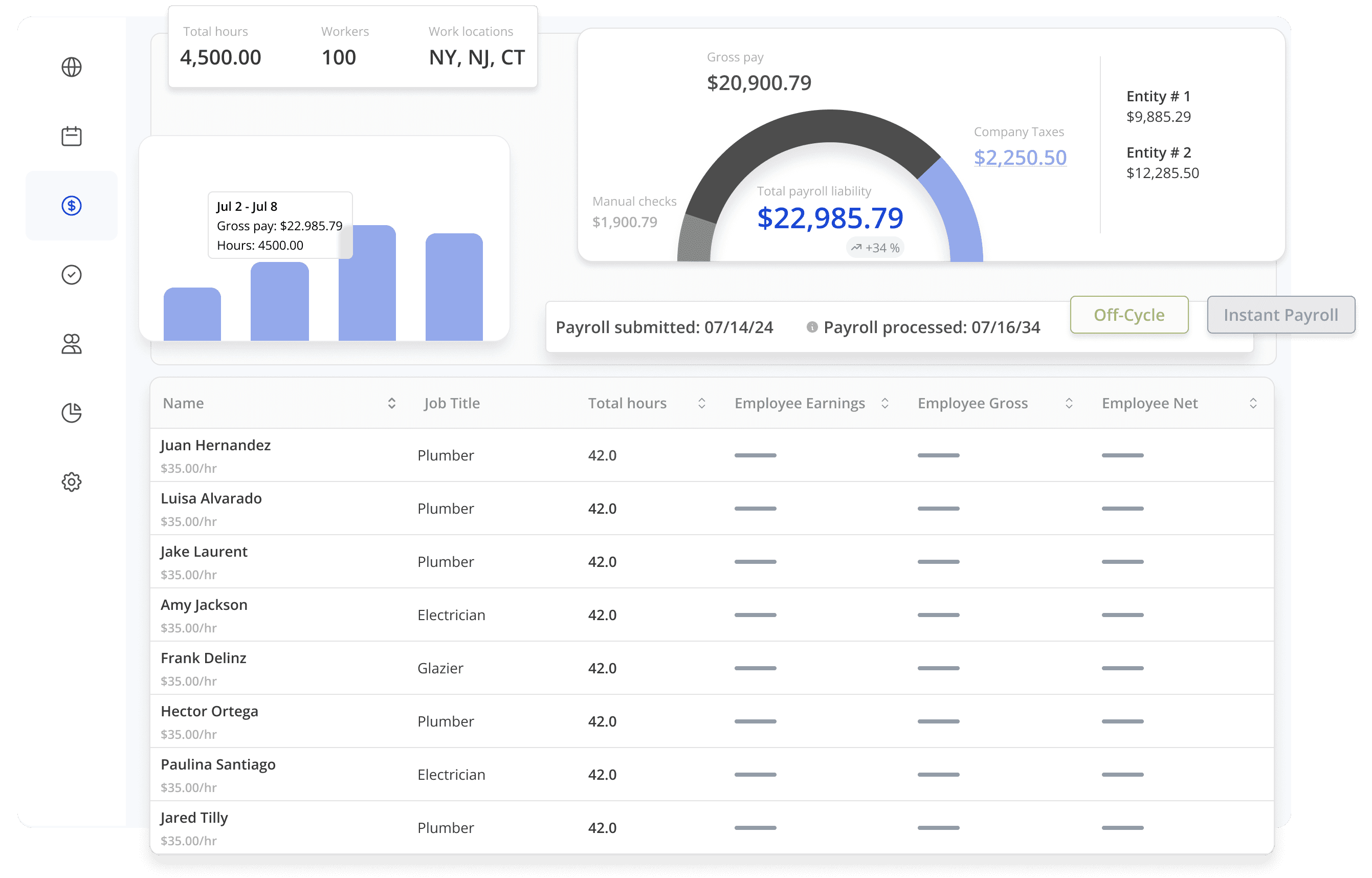The width and height of the screenshot is (1372, 878).
Task: Sort table by Name column arrows
Action: point(391,404)
